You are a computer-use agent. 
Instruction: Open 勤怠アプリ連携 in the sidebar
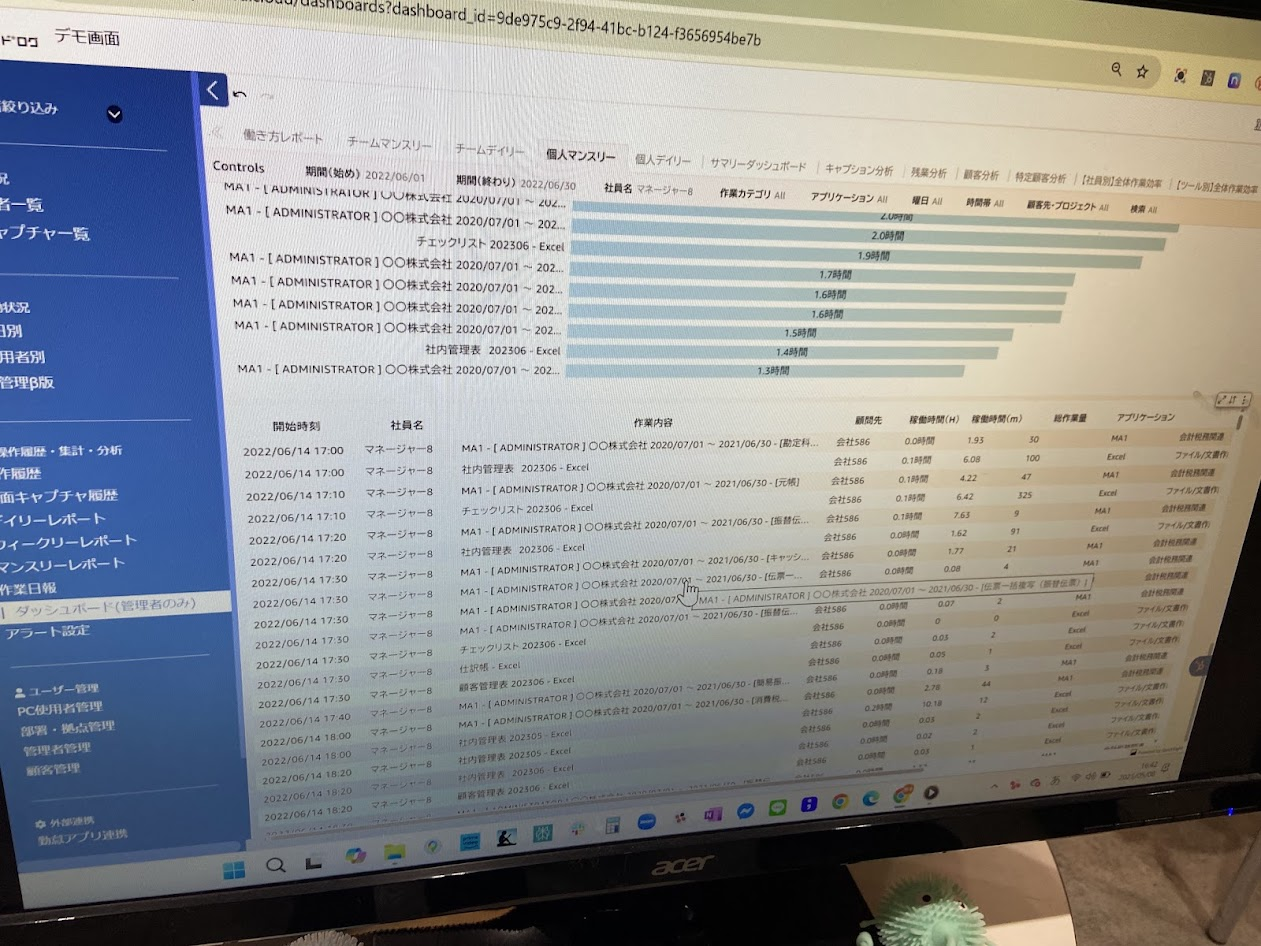pyautogui.click(x=83, y=838)
